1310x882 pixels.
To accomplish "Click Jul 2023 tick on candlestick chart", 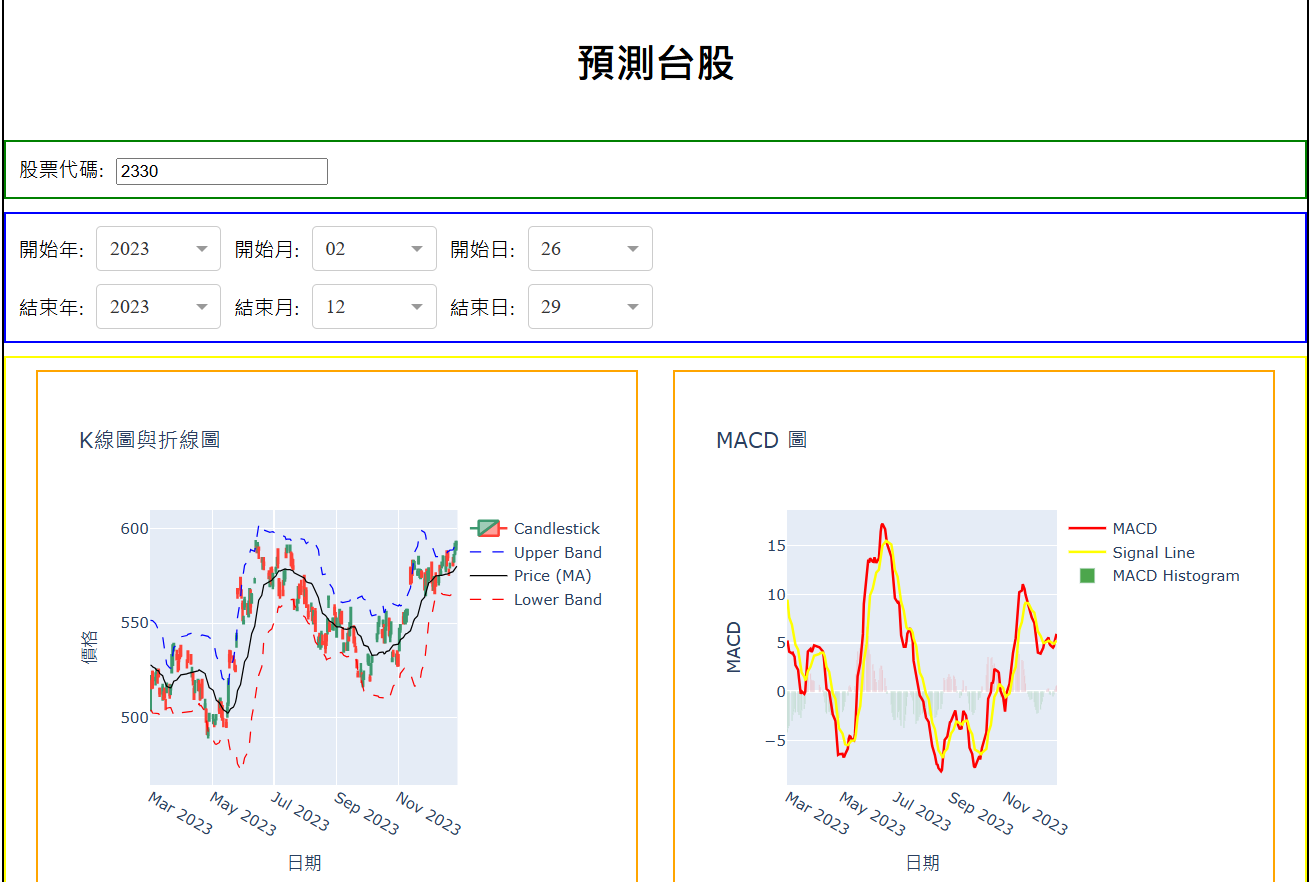I will click(x=301, y=811).
